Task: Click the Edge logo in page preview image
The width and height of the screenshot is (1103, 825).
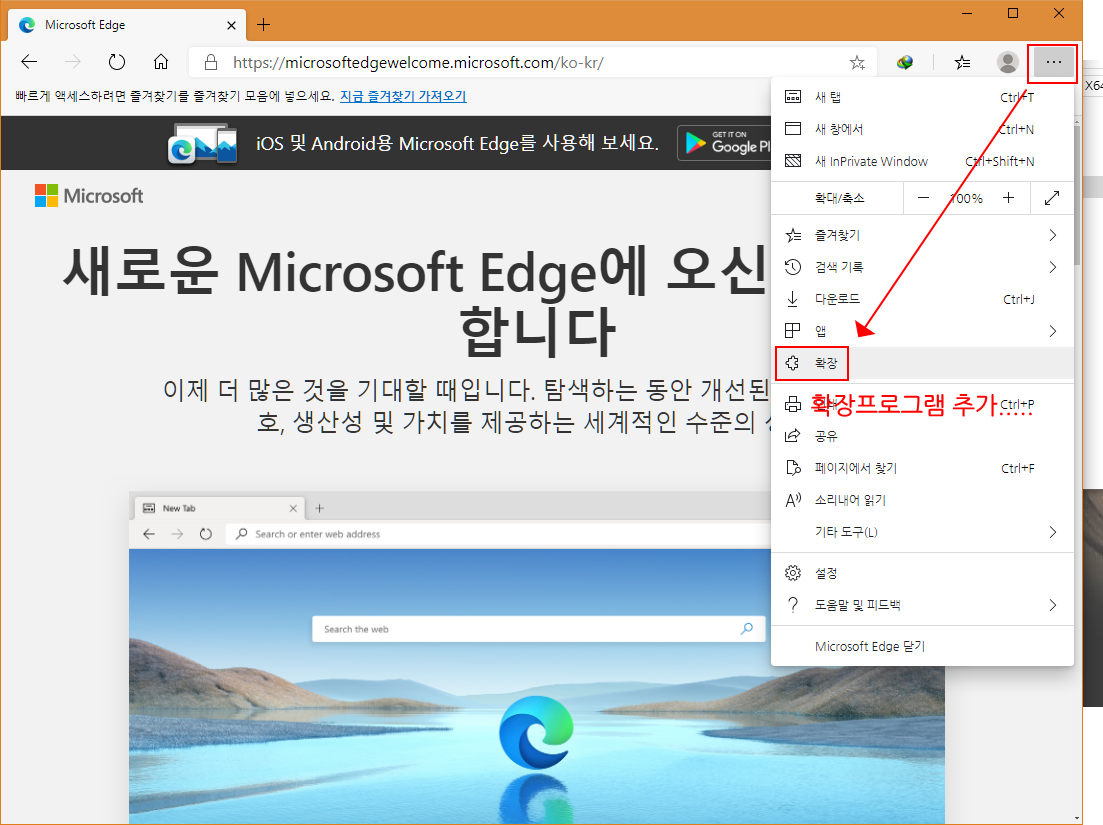Action: point(537,732)
